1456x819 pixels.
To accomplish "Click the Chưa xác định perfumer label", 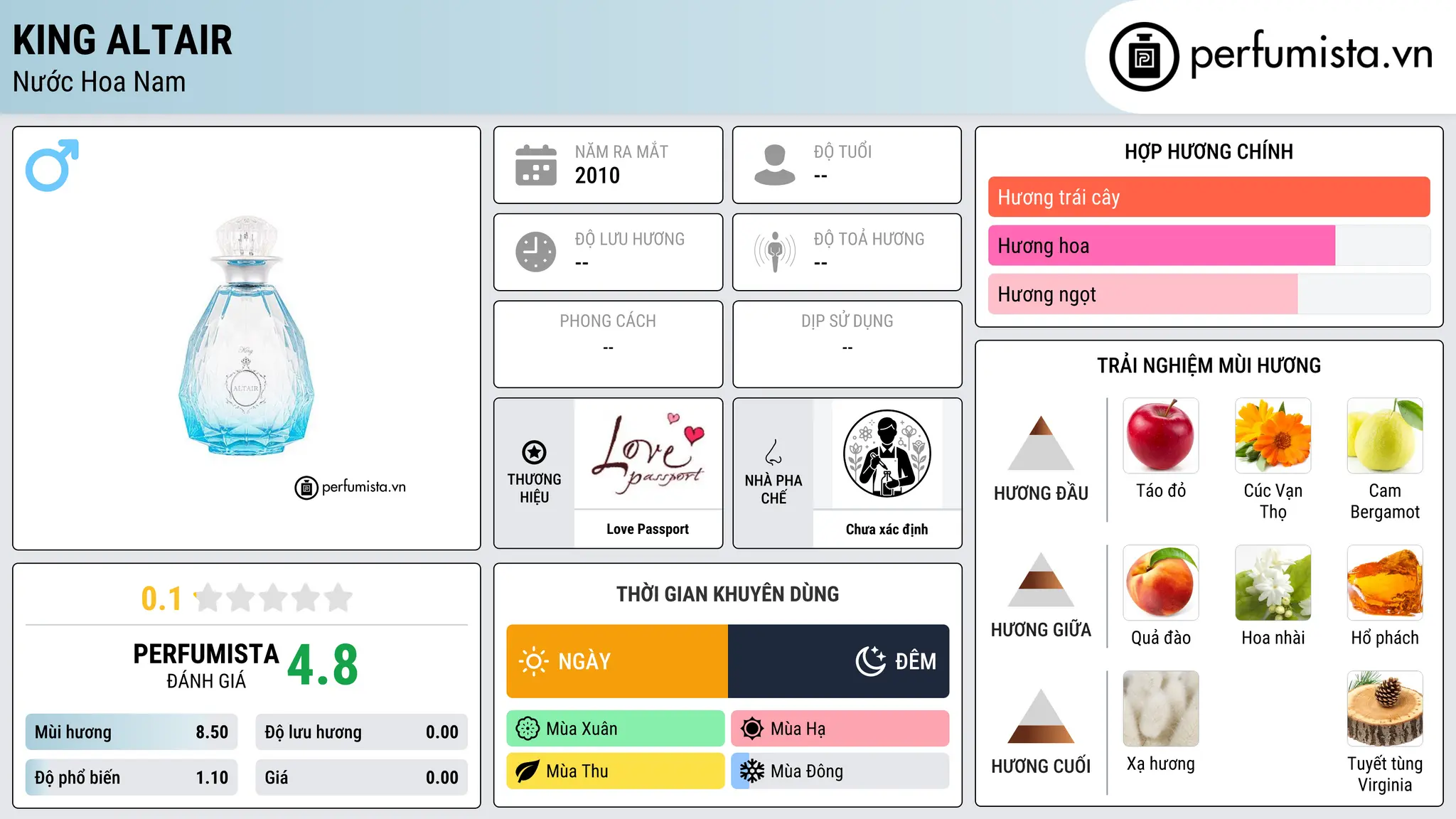I will tap(887, 529).
